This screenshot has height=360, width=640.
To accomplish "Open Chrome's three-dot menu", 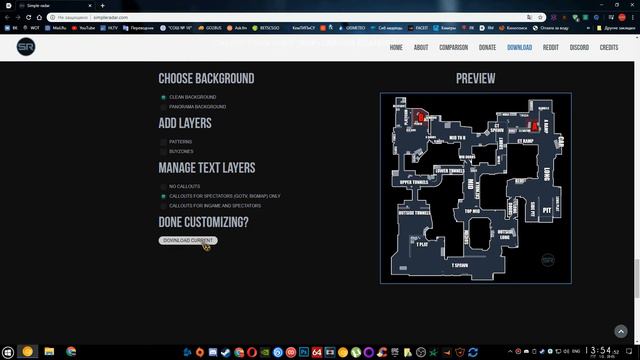I will pos(633,18).
